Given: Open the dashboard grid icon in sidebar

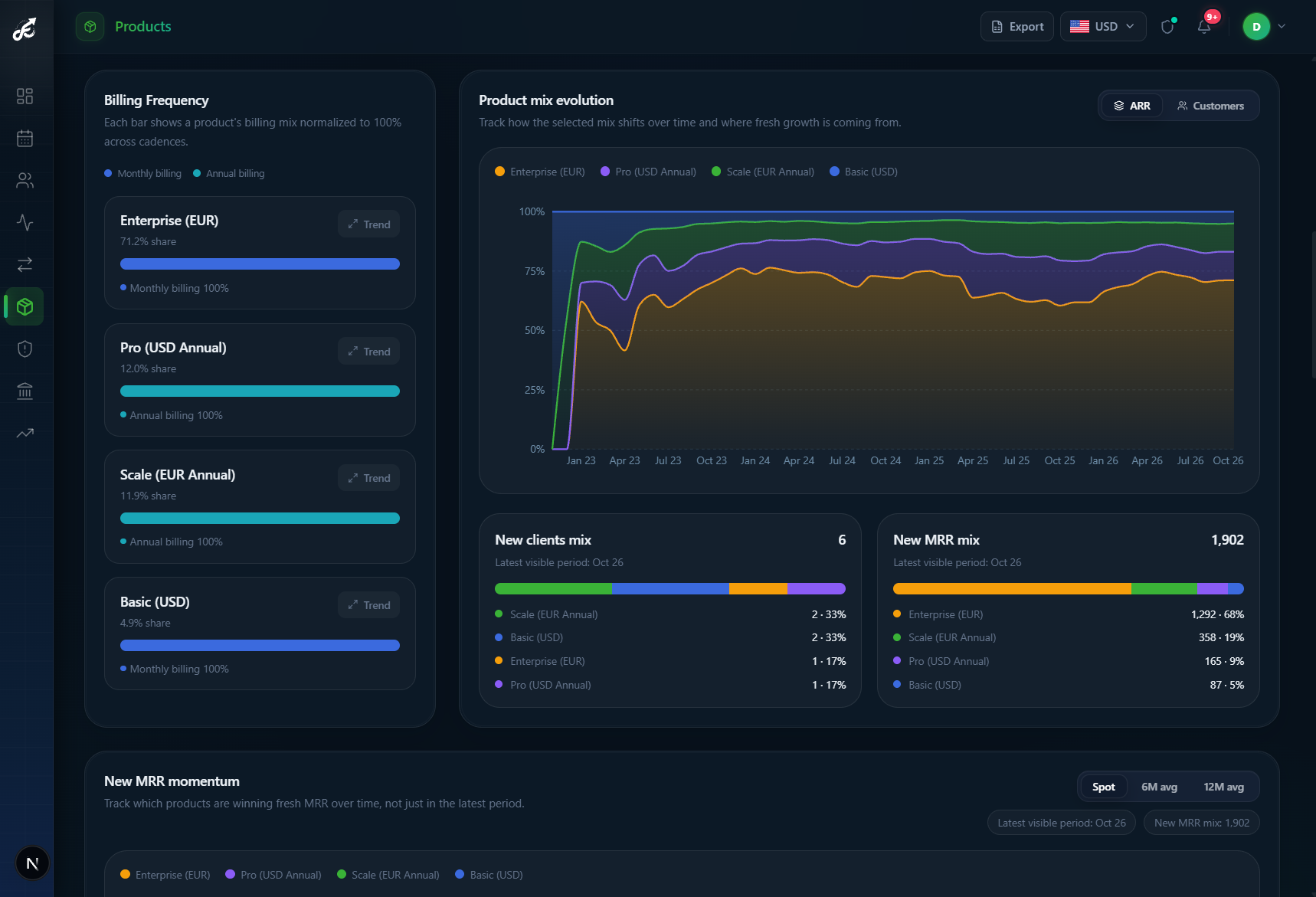Looking at the screenshot, I should (x=25, y=96).
